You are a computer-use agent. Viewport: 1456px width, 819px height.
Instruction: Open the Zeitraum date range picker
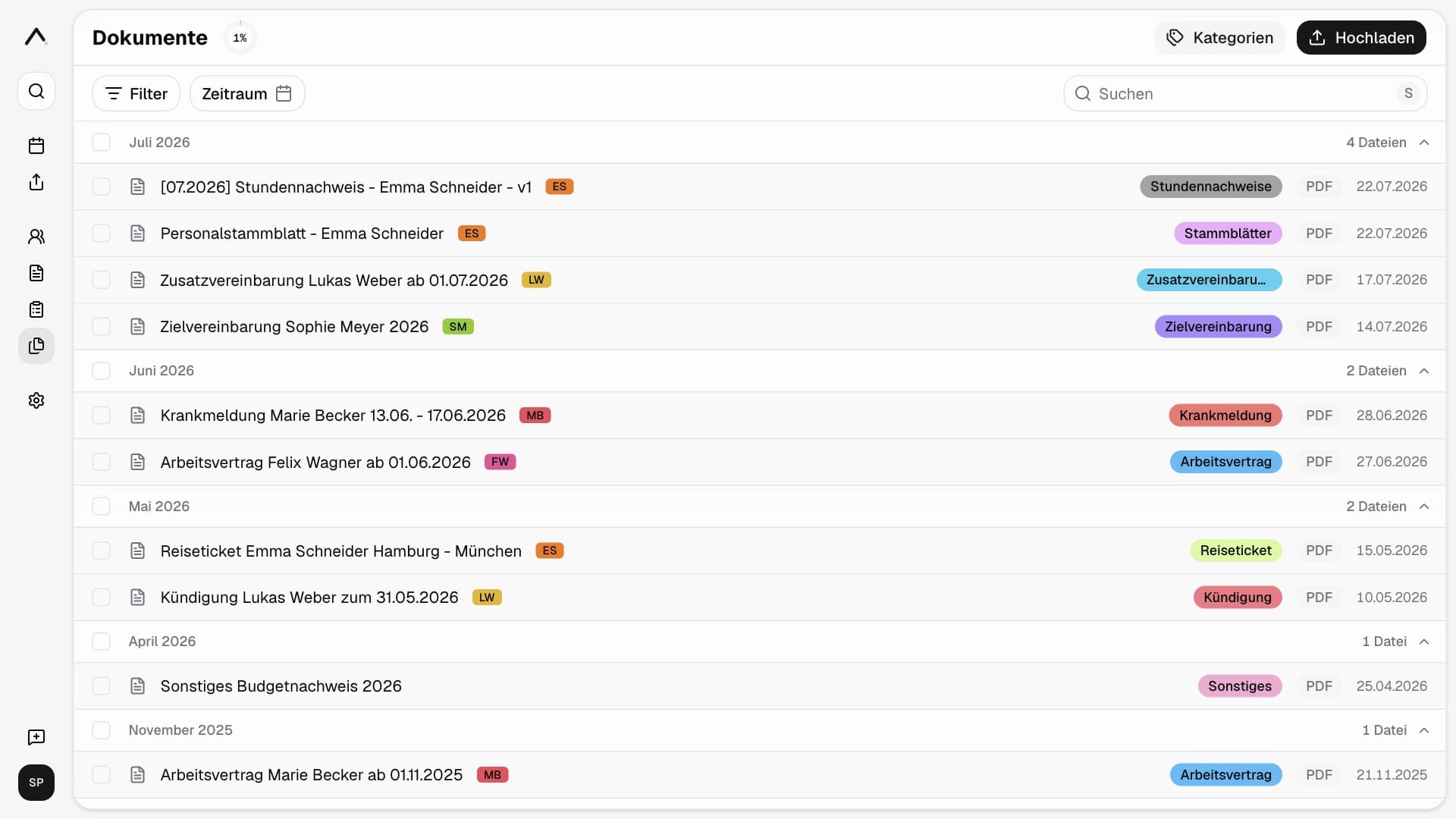tap(247, 93)
